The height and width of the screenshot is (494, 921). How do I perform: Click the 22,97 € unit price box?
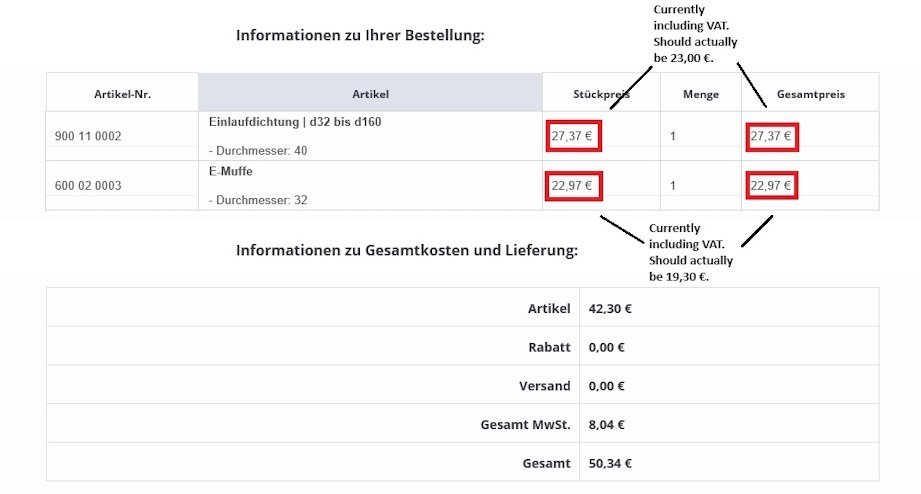click(574, 186)
